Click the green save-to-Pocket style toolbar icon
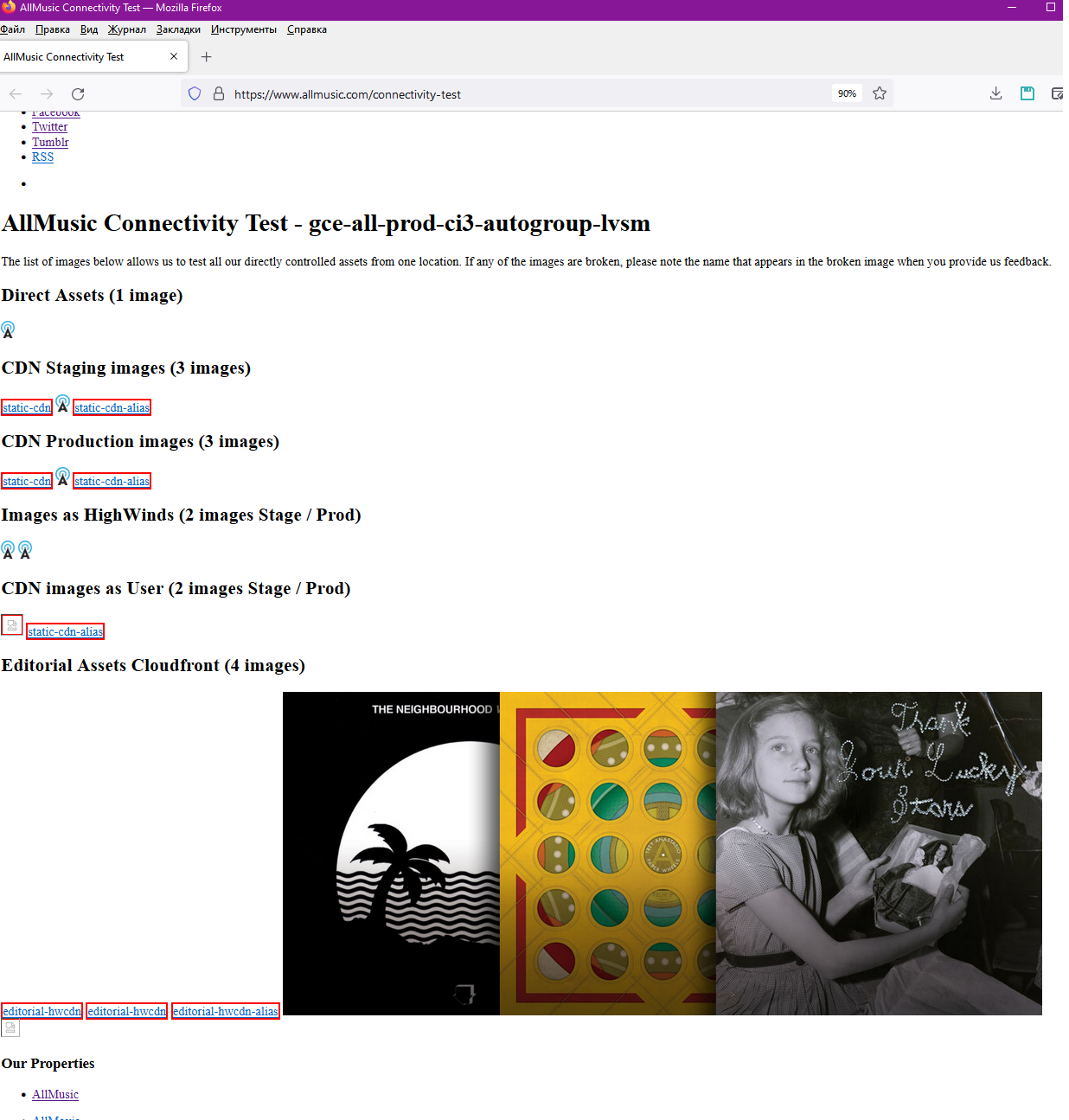This screenshot has width=1069, height=1120. pyautogui.click(x=1027, y=93)
